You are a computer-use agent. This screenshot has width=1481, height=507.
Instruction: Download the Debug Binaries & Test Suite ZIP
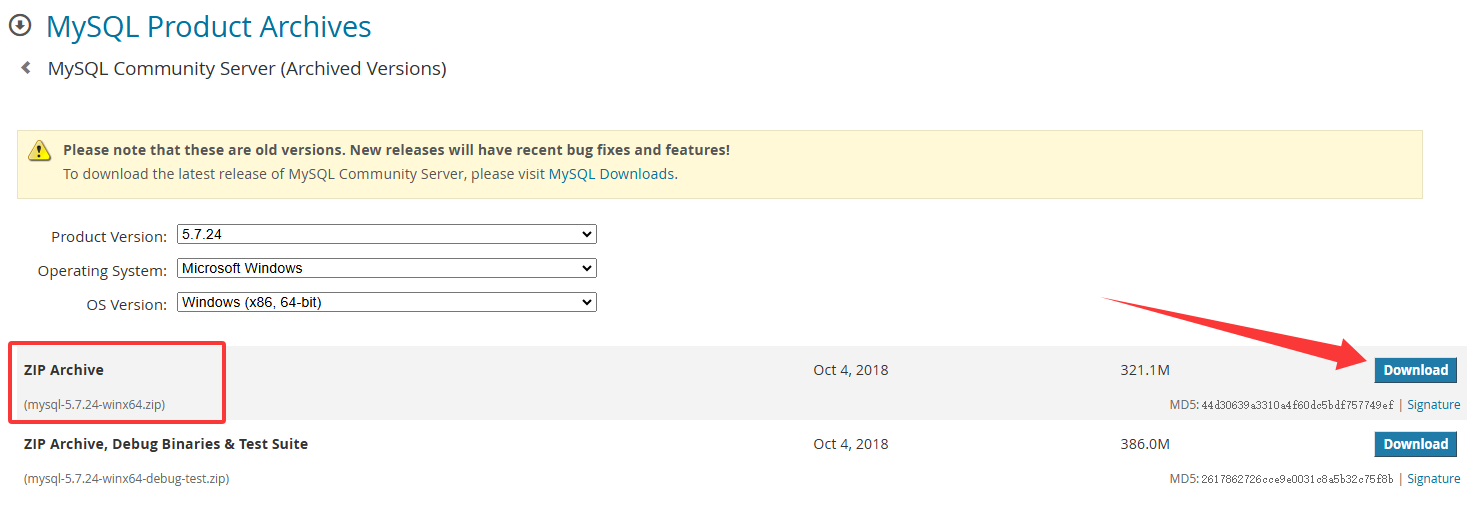tap(1415, 444)
